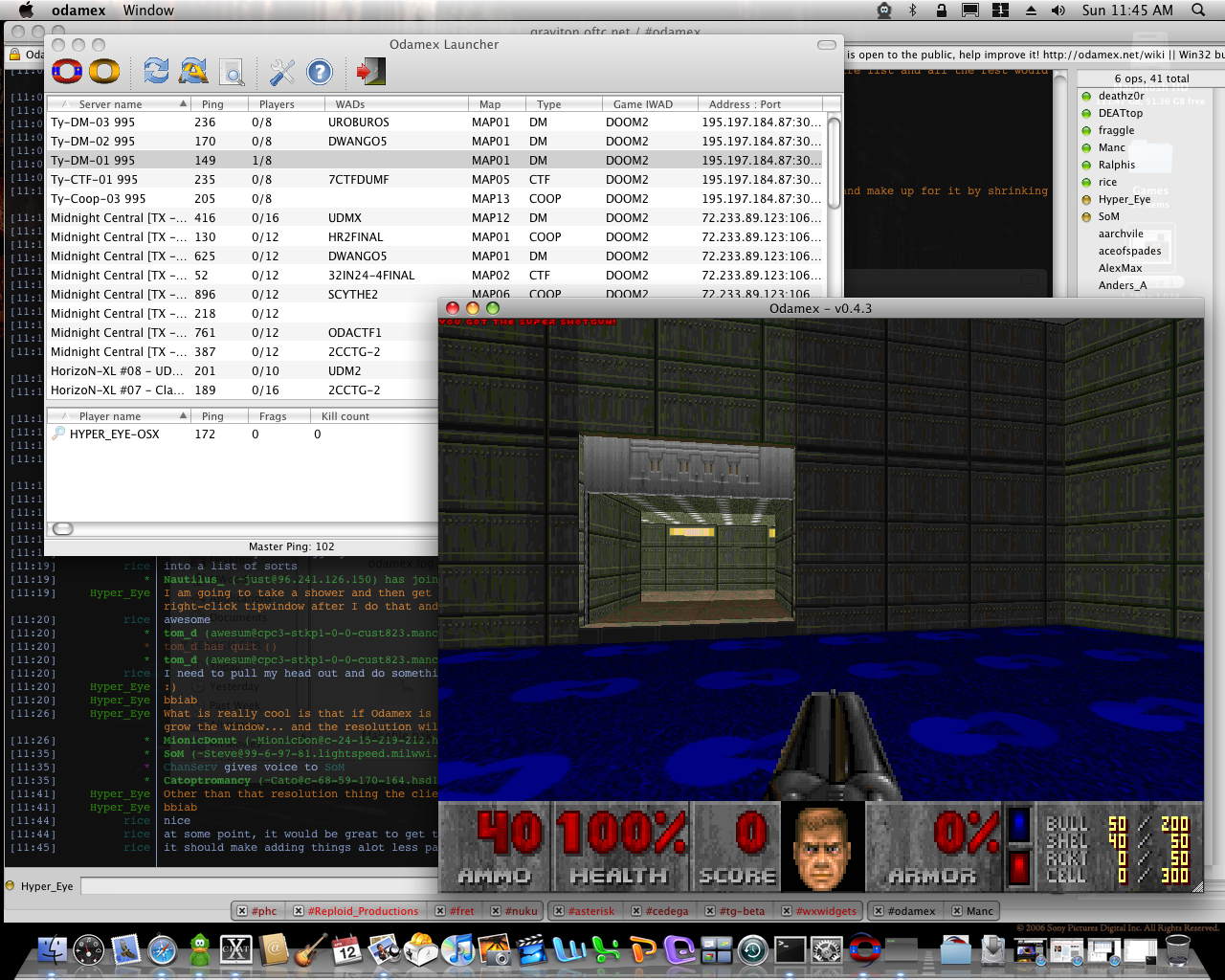This screenshot has width=1225, height=980.
Task: Click the red Odamex launch icon
Action: click(67, 71)
